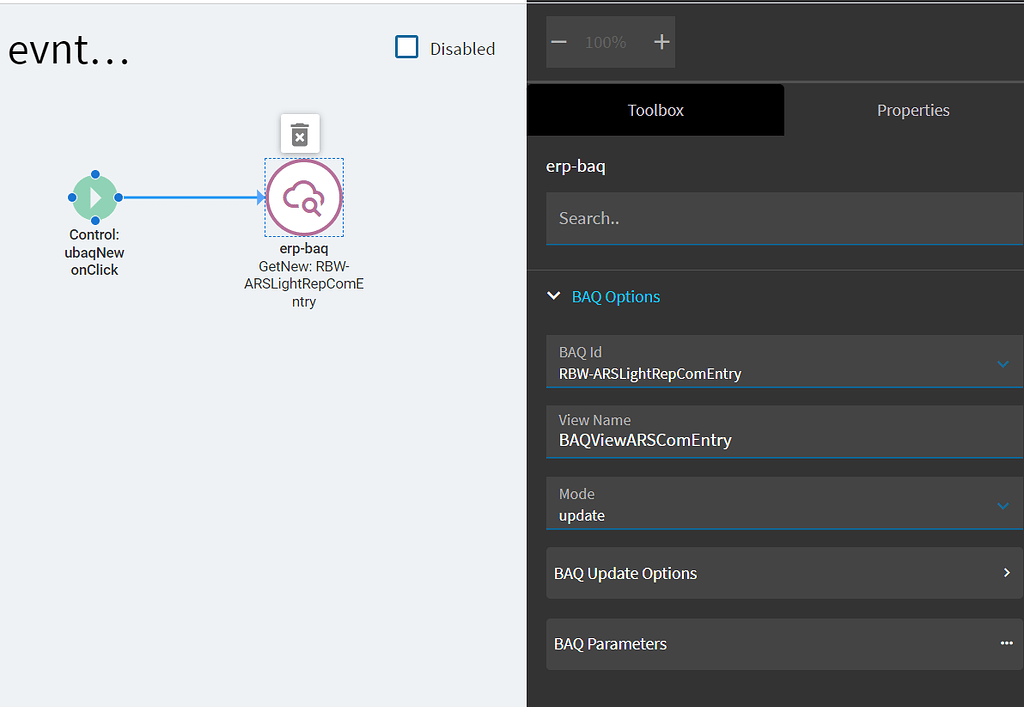Image resolution: width=1024 pixels, height=707 pixels.
Task: Click a blue connection port on the trigger node
Action: click(121, 197)
